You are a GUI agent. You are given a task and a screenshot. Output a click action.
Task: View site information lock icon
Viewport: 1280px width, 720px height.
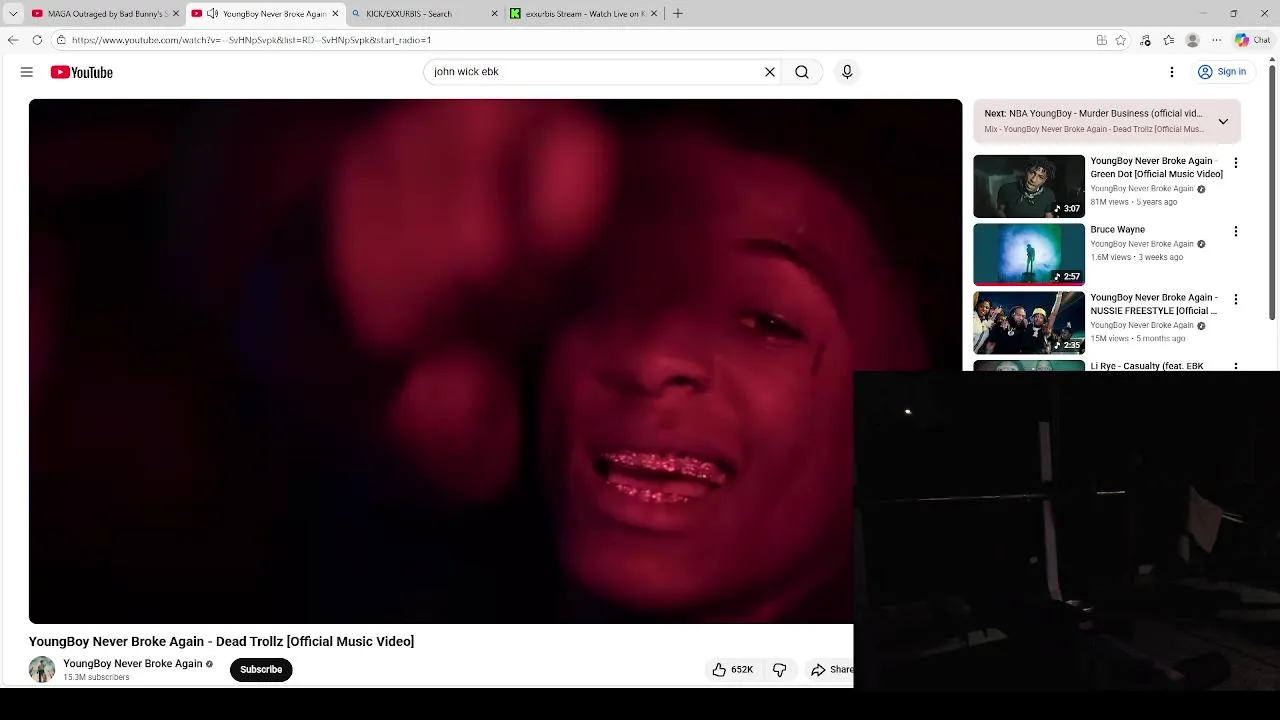(x=61, y=40)
